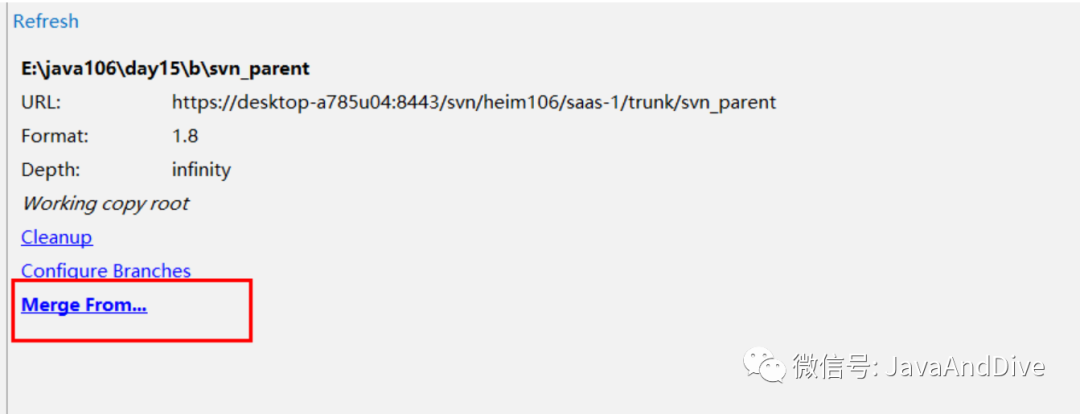Viewport: 1080px width, 414px height.
Task: Click the Depth field label
Action: point(50,169)
